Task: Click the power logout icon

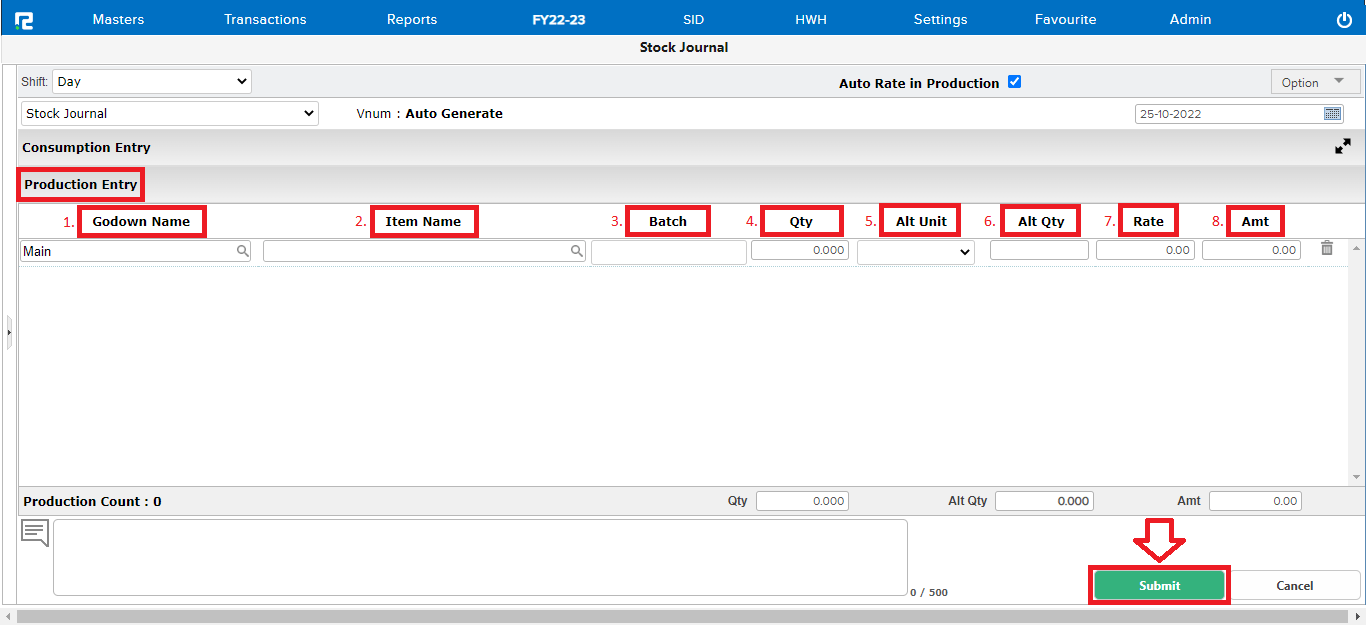Action: [x=1344, y=20]
